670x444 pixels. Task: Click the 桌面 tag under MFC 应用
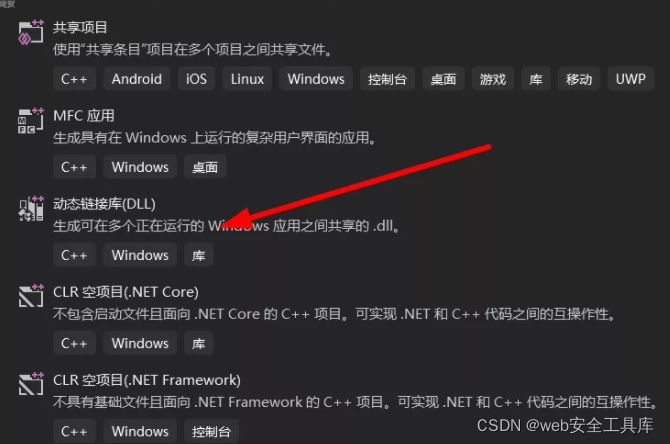click(205, 167)
